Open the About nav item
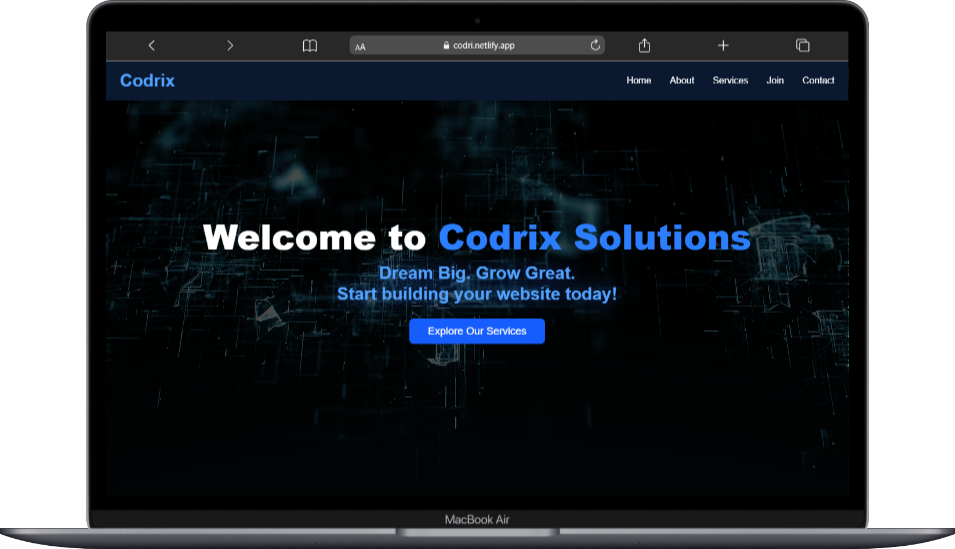Screen dimensions: 955x549 click(682, 81)
